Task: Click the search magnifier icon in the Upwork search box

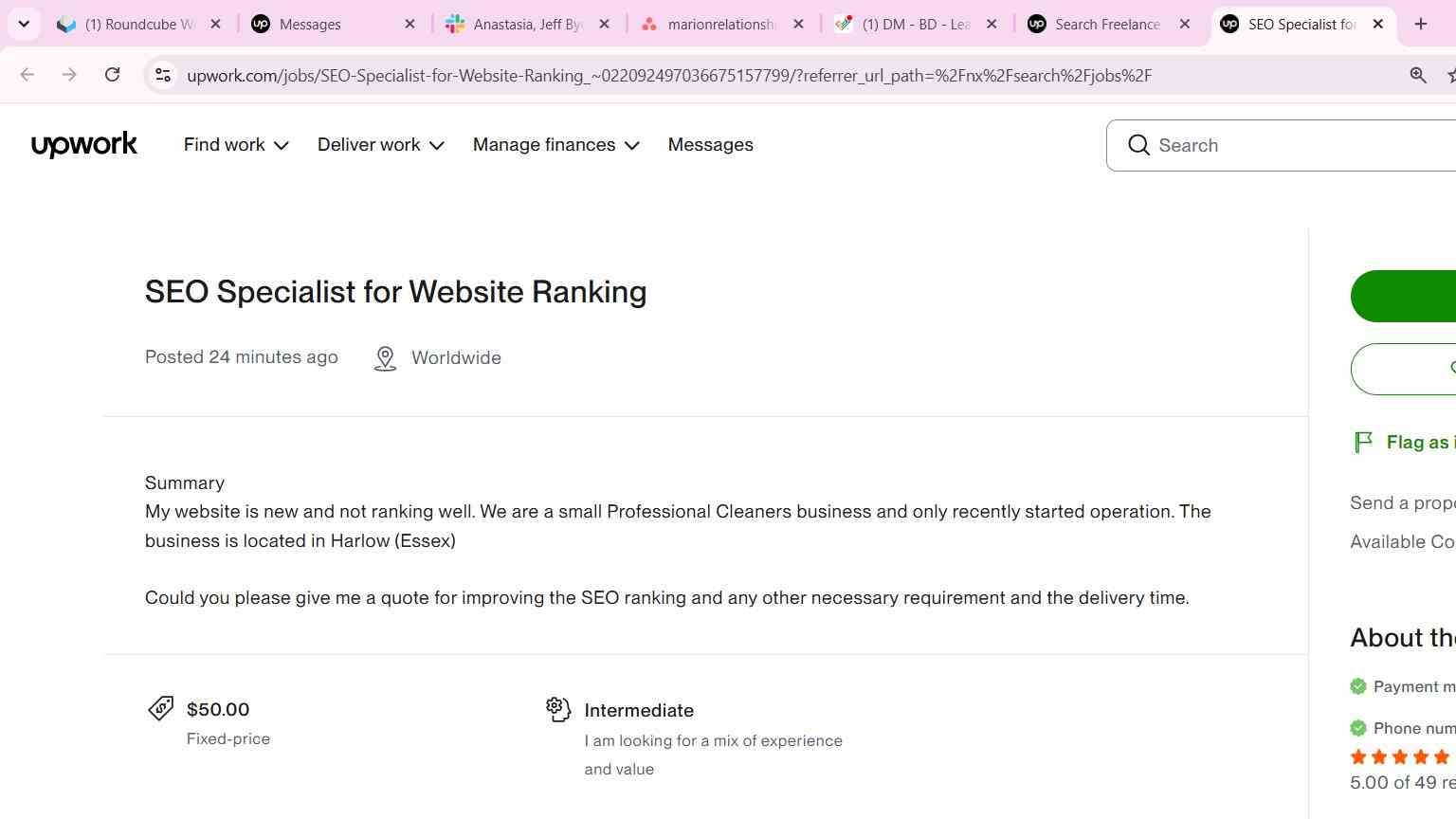Action: click(x=1138, y=145)
